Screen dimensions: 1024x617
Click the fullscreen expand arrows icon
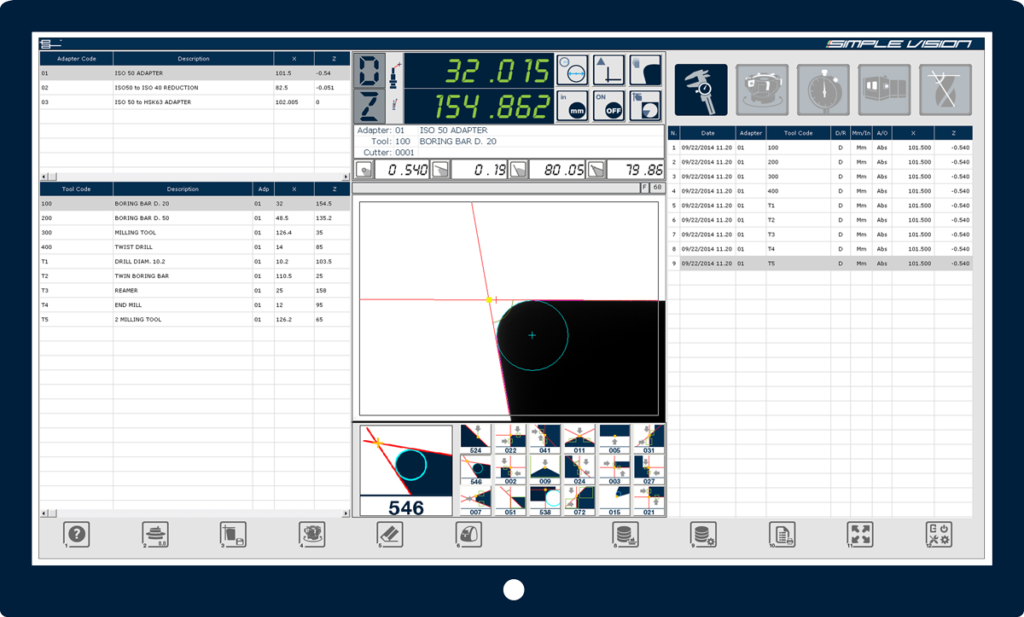(x=860, y=534)
